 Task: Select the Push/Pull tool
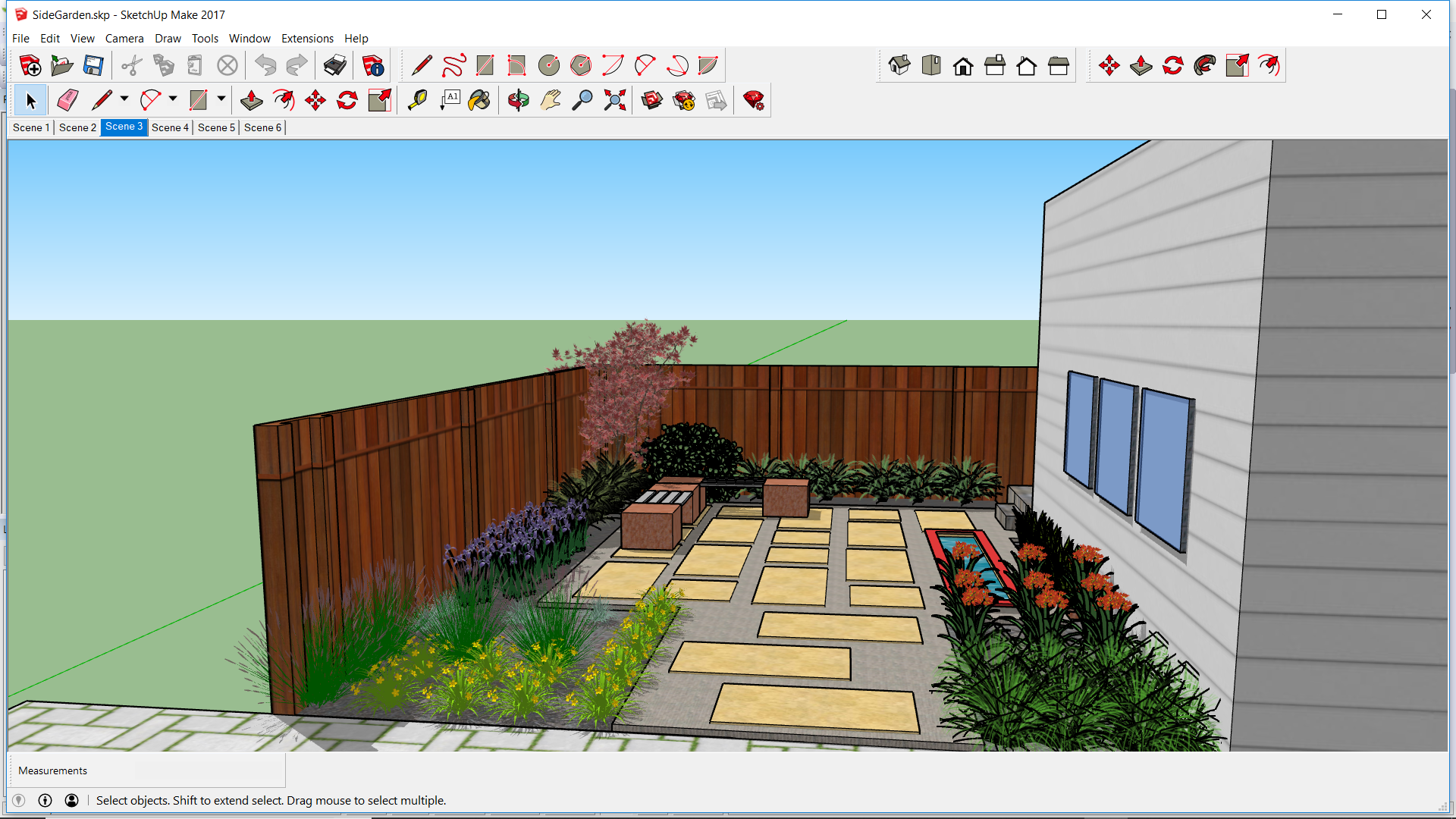tap(251, 100)
